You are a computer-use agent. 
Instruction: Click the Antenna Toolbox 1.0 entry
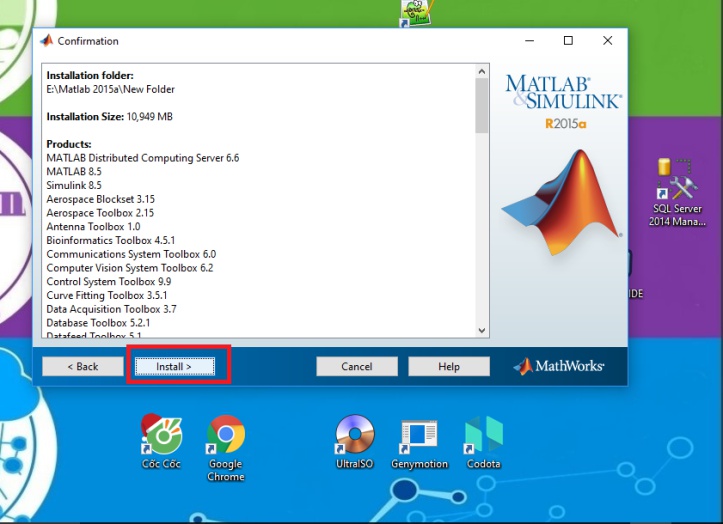pos(93,226)
